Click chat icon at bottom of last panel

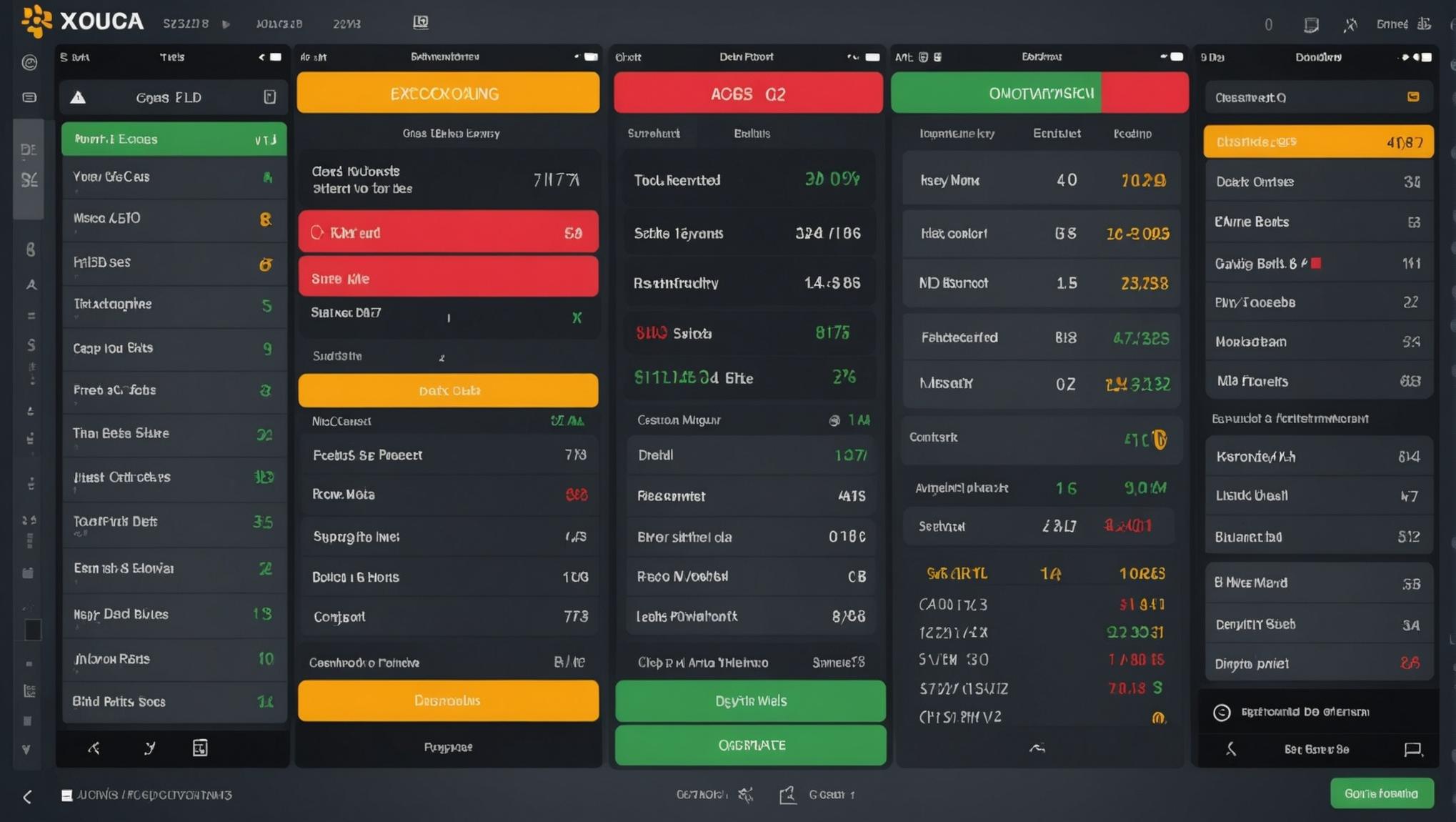tap(1412, 749)
